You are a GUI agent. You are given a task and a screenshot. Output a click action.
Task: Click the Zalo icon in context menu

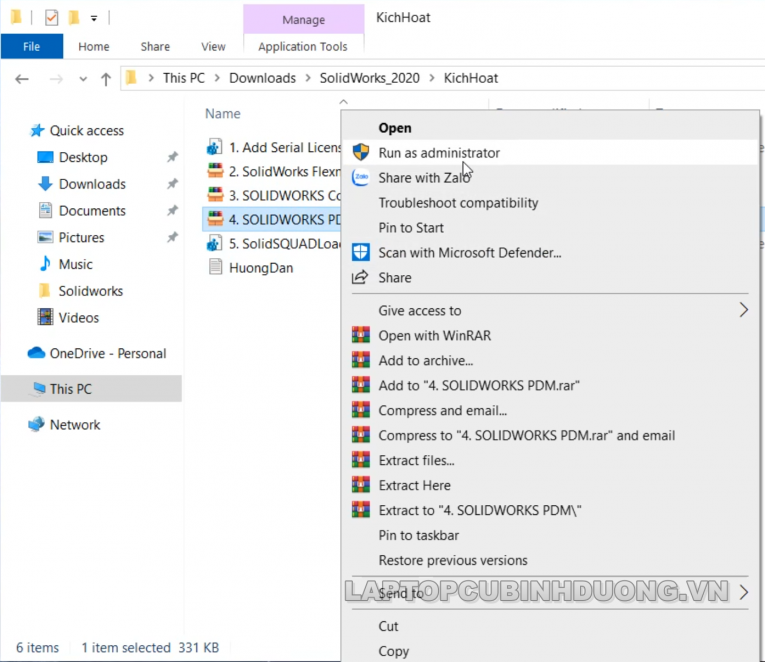click(361, 177)
